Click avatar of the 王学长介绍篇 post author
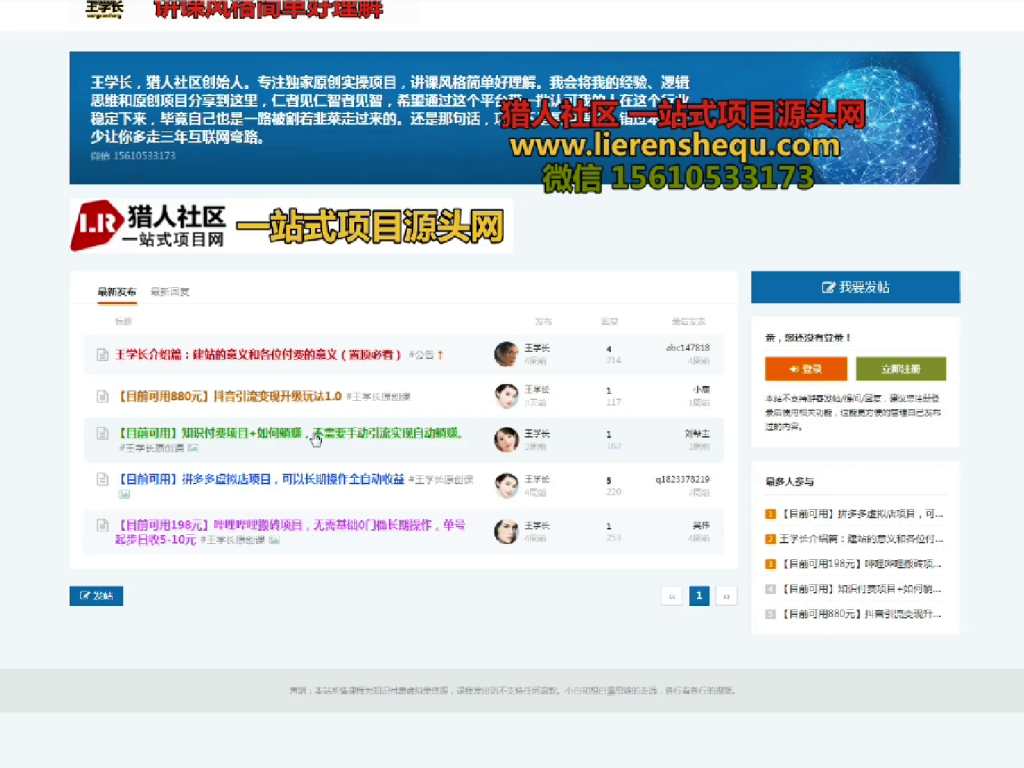The image size is (1024, 768). pyautogui.click(x=506, y=354)
